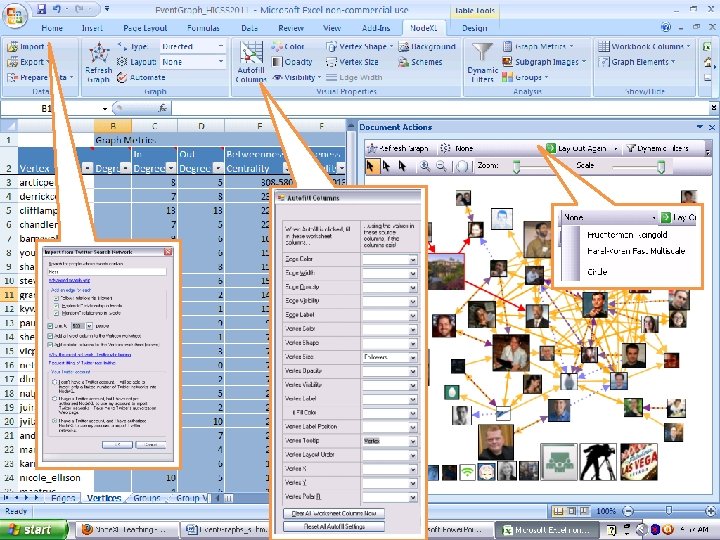Viewport: 720px width, 540px height.
Task: Click Refresh Graph in Document Actions pane
Action: click(398, 148)
